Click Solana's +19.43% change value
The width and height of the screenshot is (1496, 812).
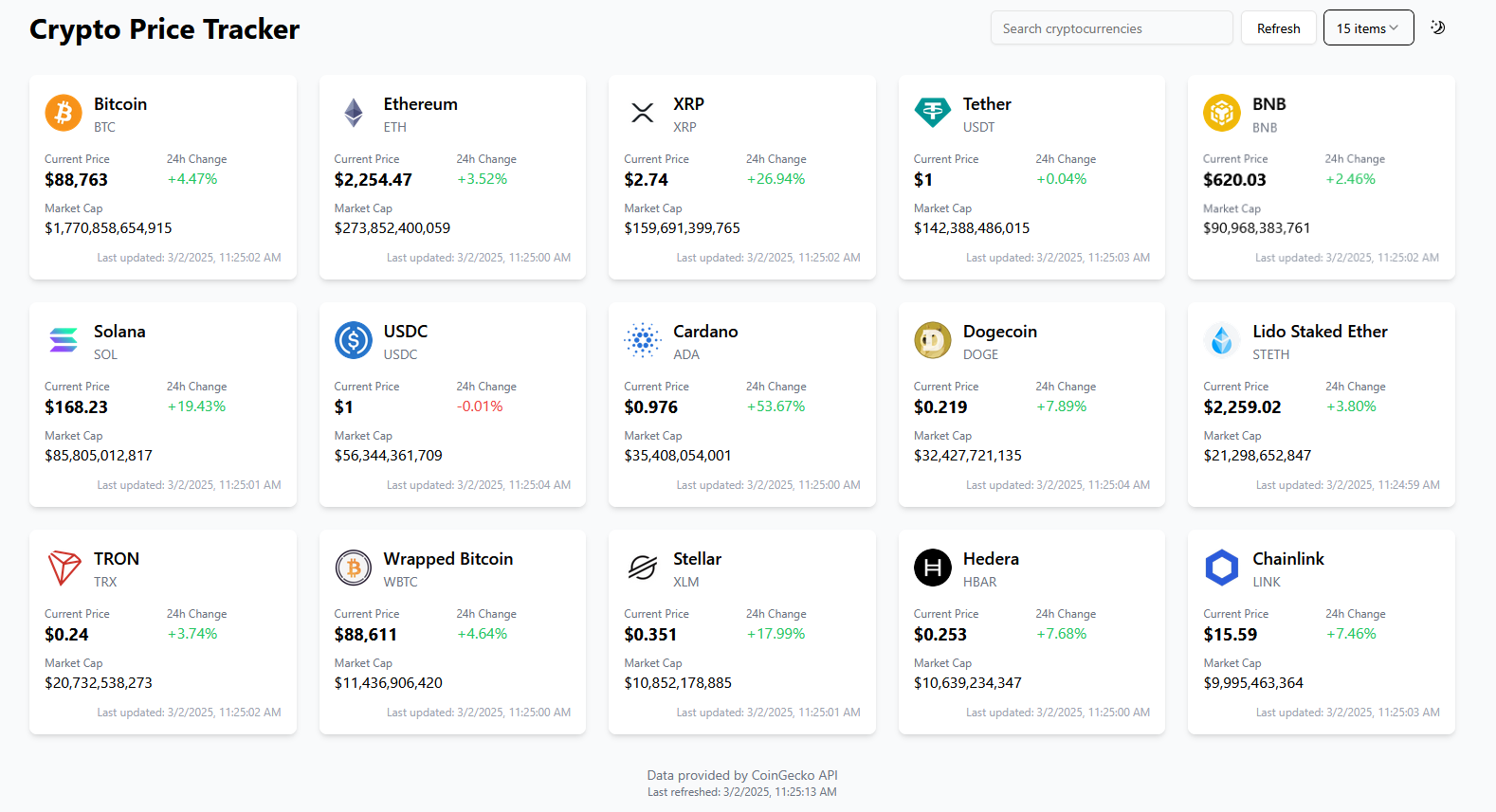click(x=196, y=406)
